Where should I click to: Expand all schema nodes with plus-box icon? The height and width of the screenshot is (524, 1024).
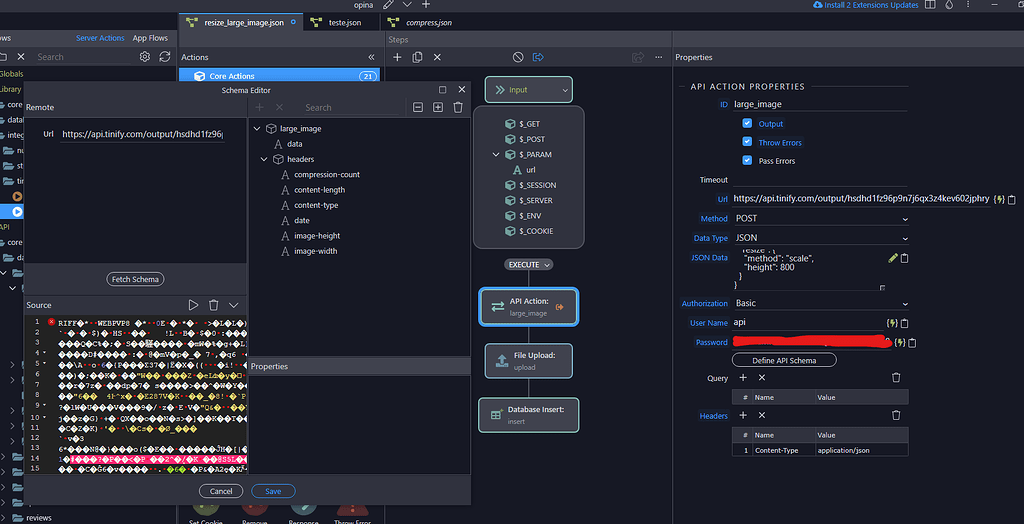[438, 107]
